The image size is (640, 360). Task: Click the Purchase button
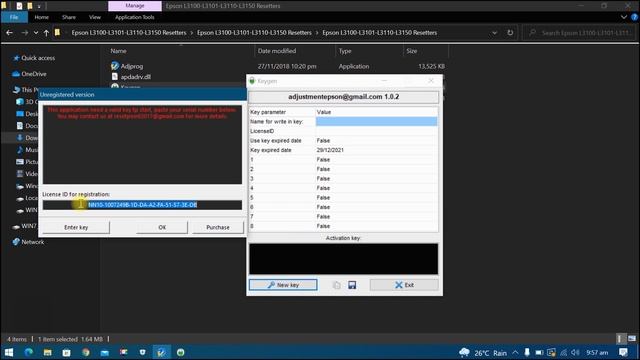pyautogui.click(x=218, y=227)
